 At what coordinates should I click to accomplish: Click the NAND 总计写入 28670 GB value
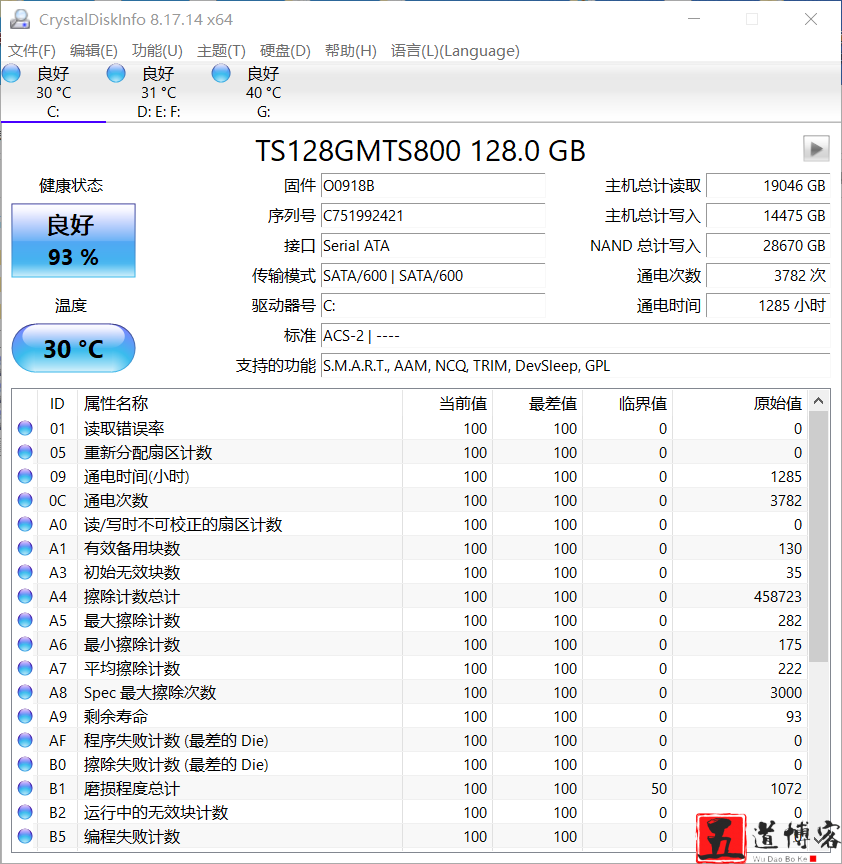tap(768, 246)
